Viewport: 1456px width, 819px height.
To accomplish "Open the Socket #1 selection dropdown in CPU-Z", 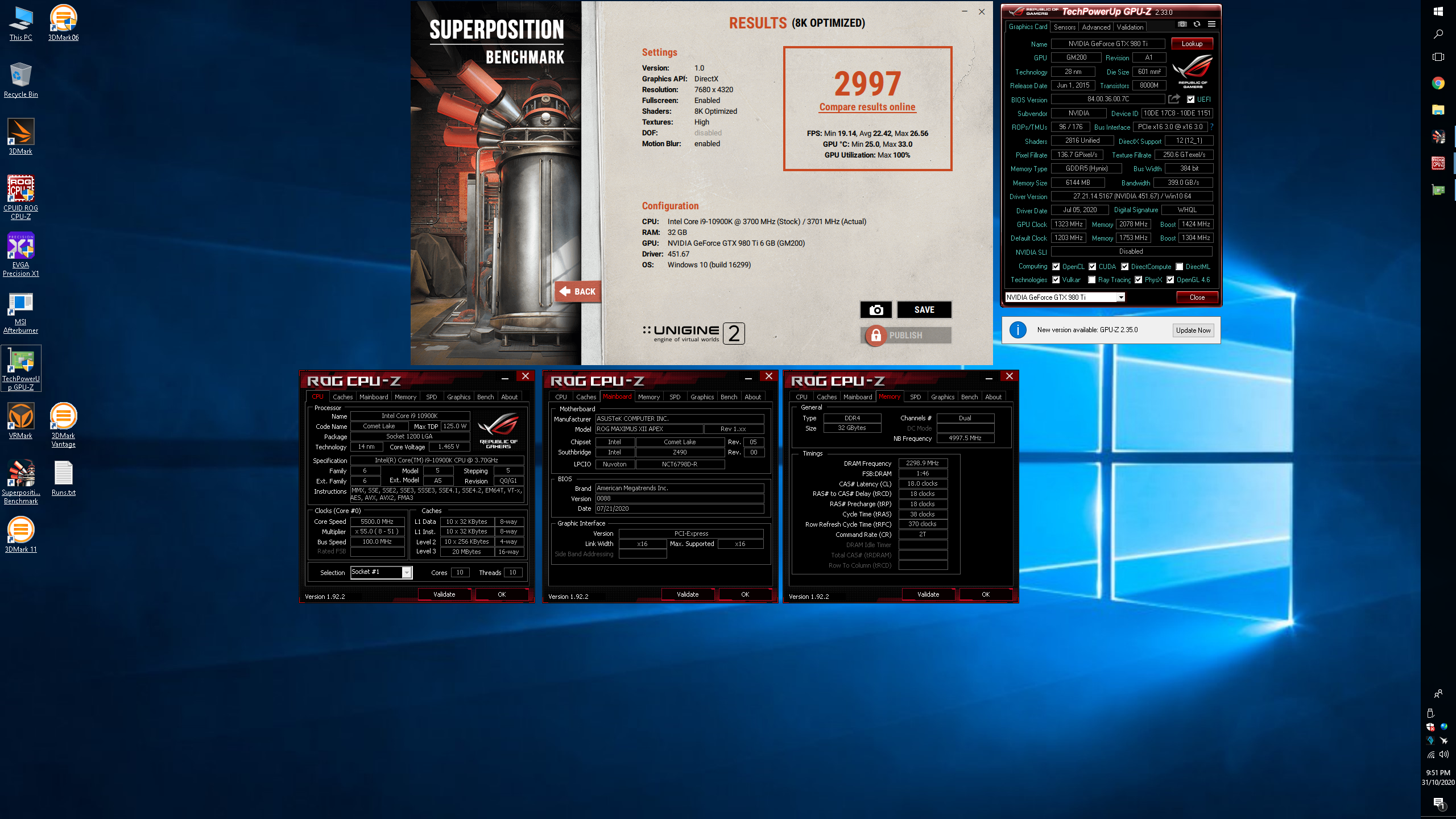I will point(382,573).
